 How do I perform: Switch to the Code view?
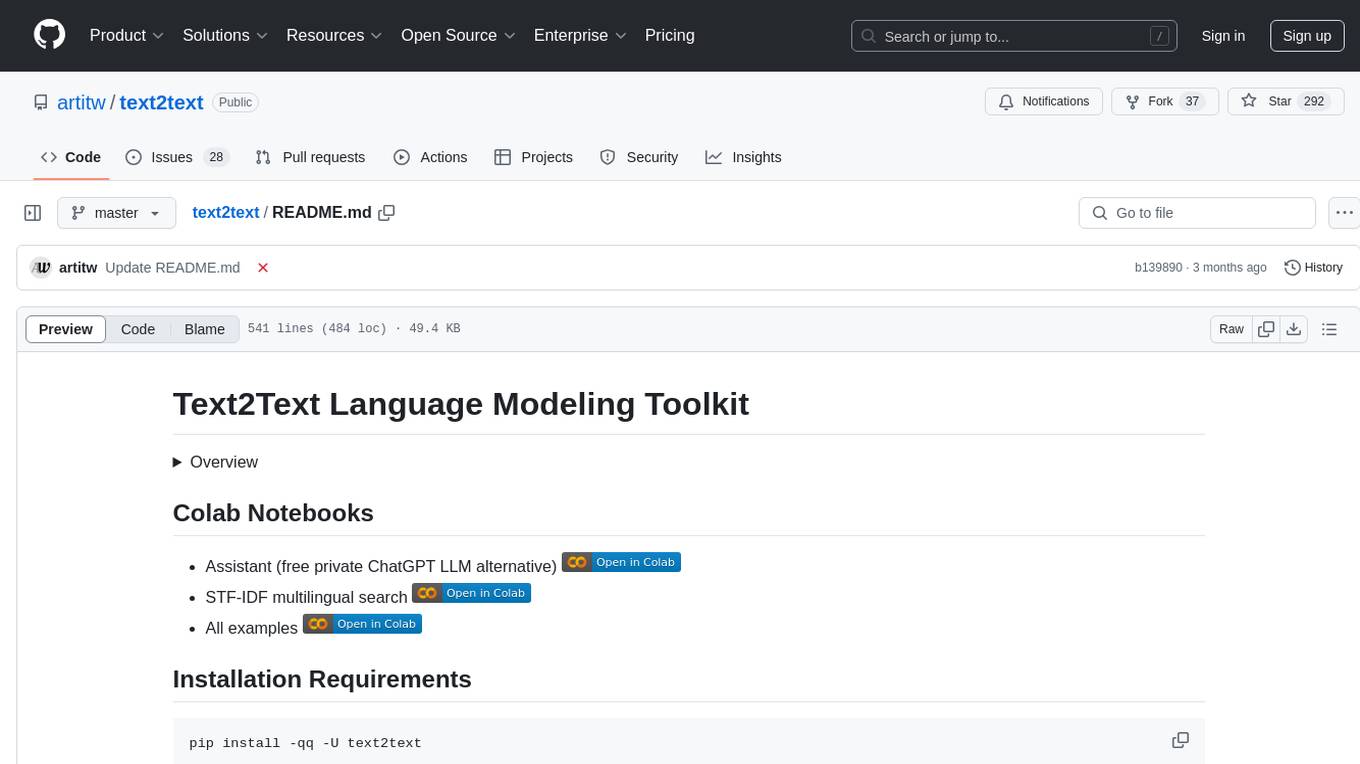(138, 329)
